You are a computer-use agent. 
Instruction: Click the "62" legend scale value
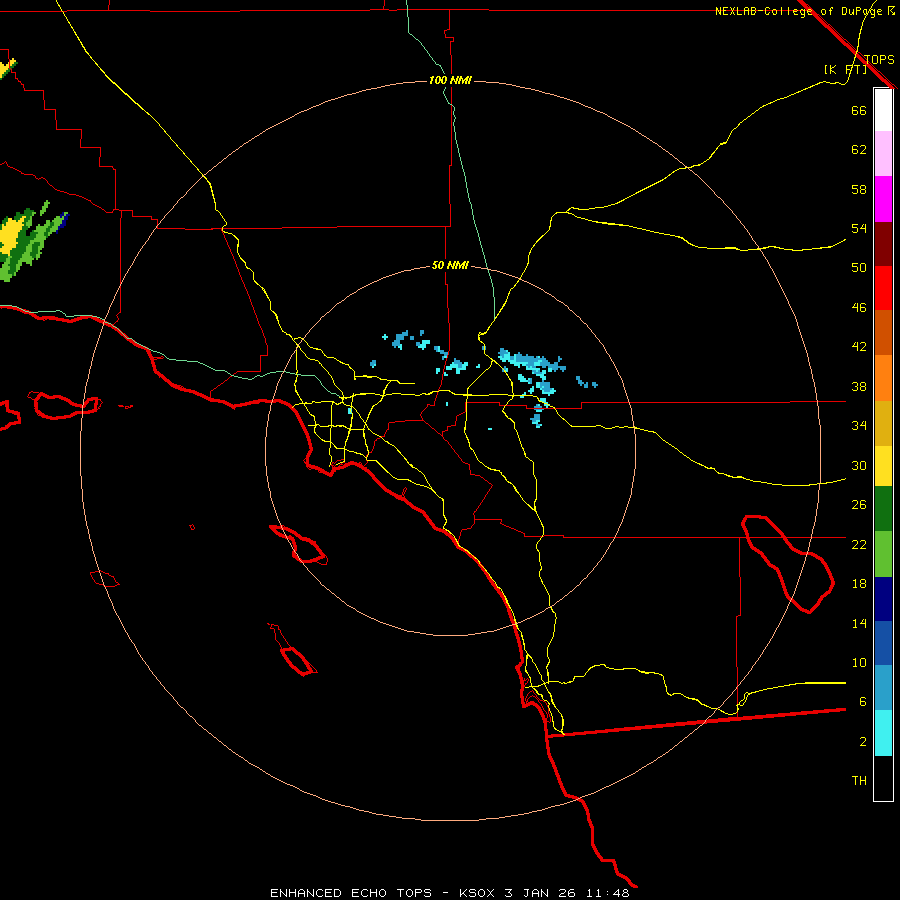pos(859,150)
